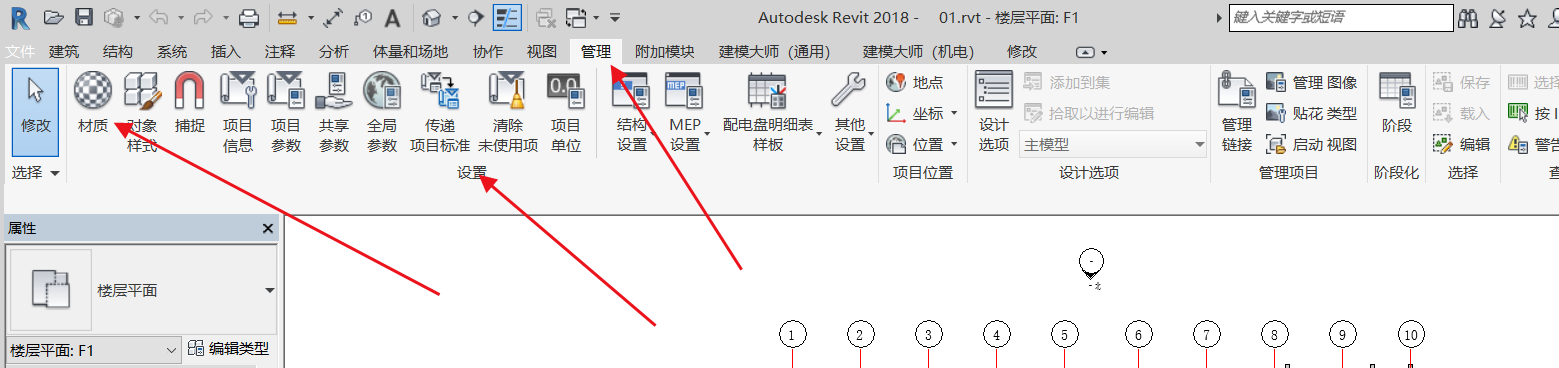Open MEP Settings (MEP设置) dropdown
Screen dimensions: 1559x368
click(x=685, y=112)
